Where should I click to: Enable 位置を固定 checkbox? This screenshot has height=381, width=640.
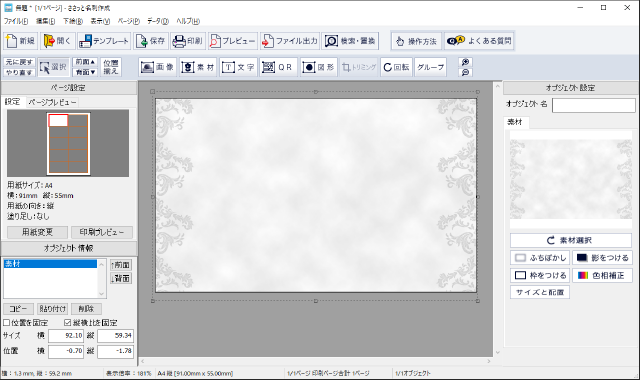click(7, 323)
